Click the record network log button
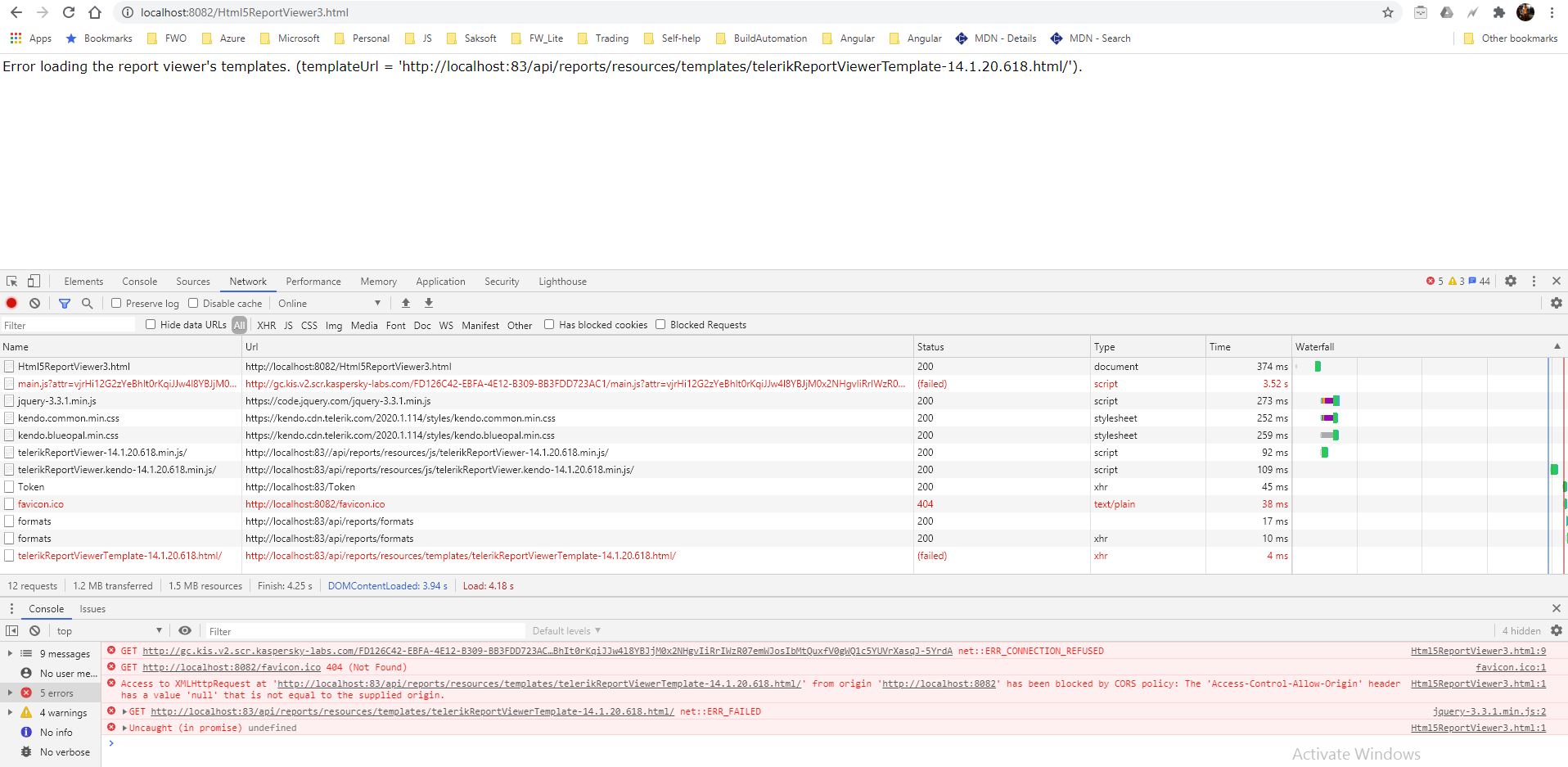Screen dimensions: 1568x767 point(11,303)
